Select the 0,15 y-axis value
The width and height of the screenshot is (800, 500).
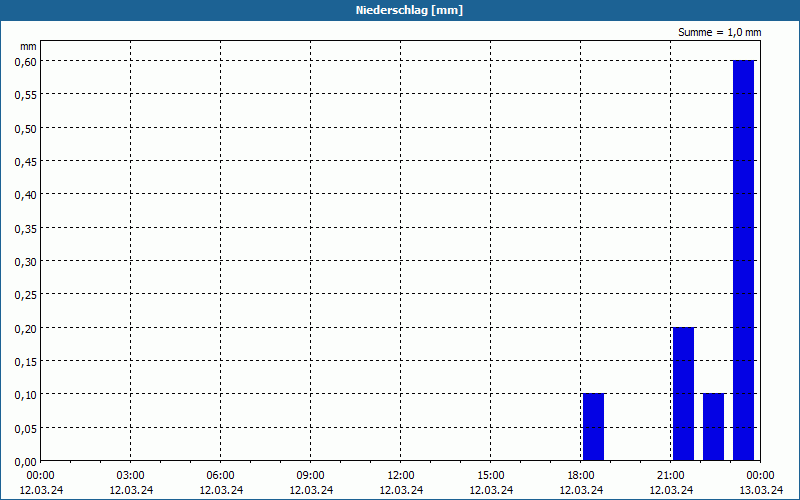(26, 362)
